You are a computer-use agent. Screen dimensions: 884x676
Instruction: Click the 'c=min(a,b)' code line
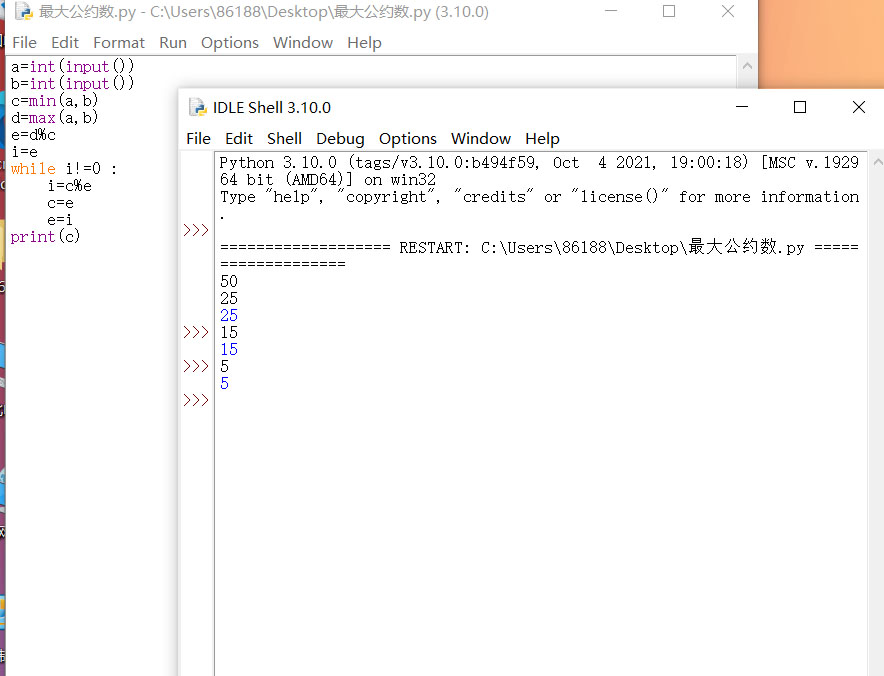[x=54, y=101]
